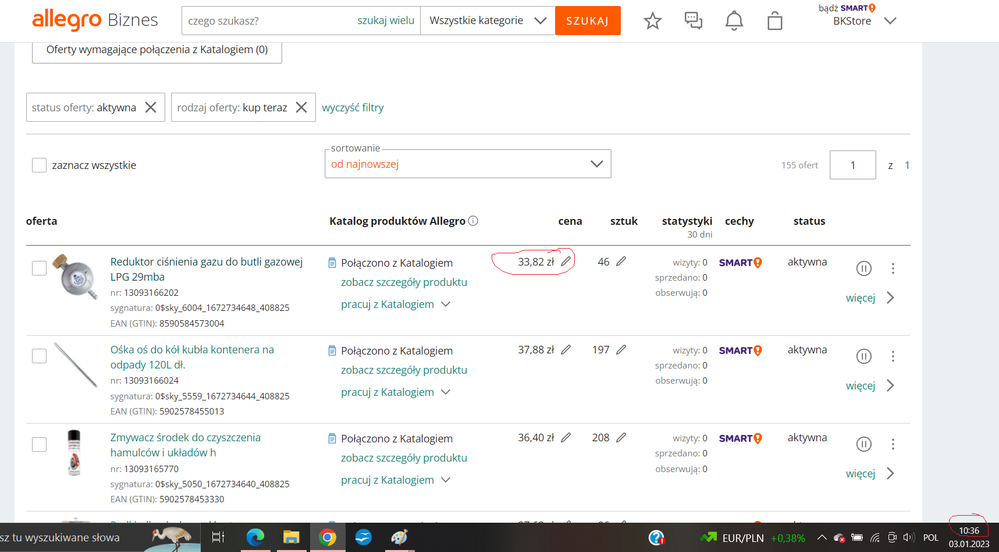Remove the 'status oferty: aktywna' filter
This screenshot has width=999, height=552.
(151, 107)
